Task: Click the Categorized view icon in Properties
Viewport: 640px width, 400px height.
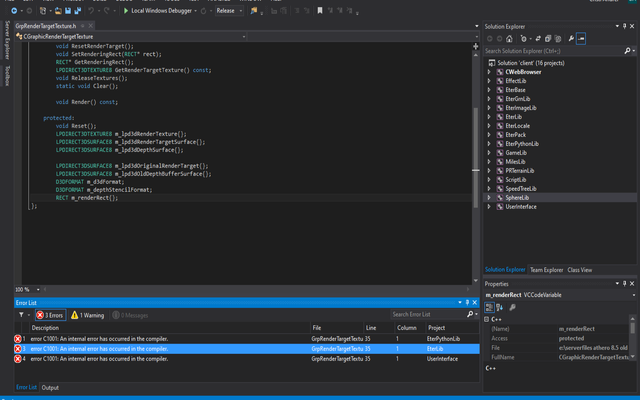Action: tap(489, 307)
